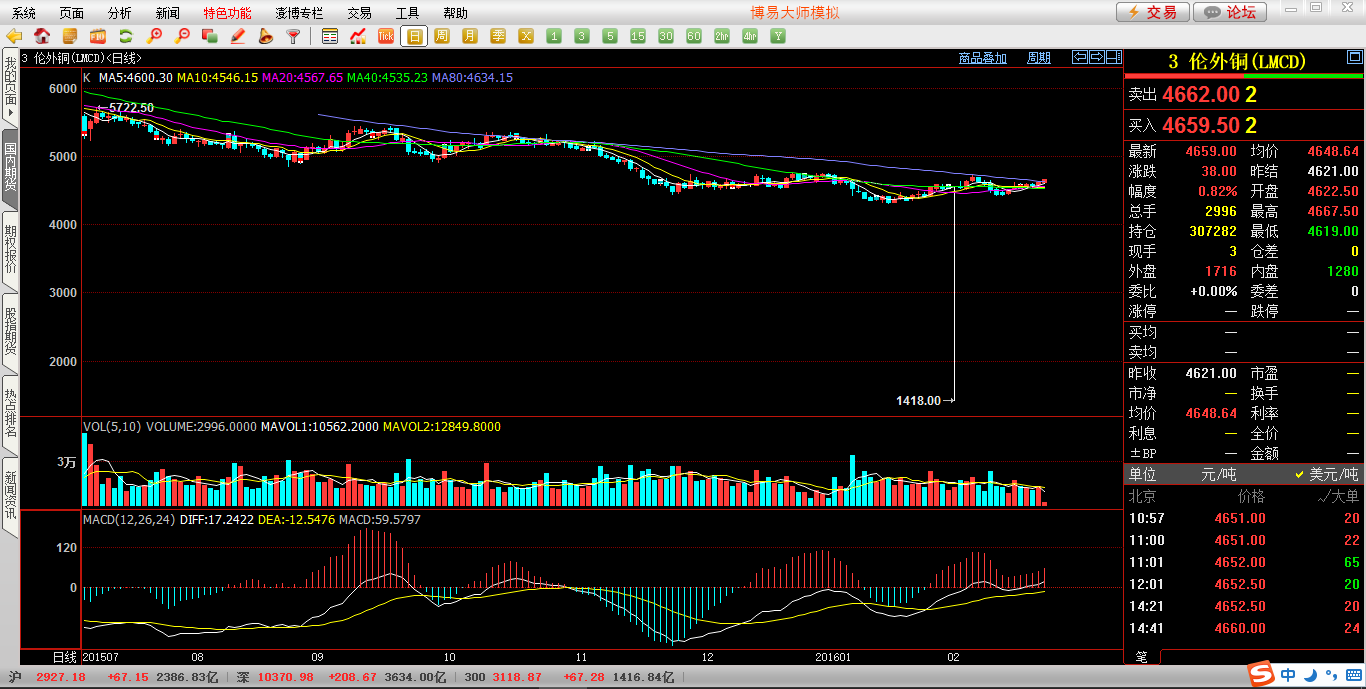The image size is (1366, 689).
Task: Toggle the 大单 large-order filter
Action: (1338, 496)
